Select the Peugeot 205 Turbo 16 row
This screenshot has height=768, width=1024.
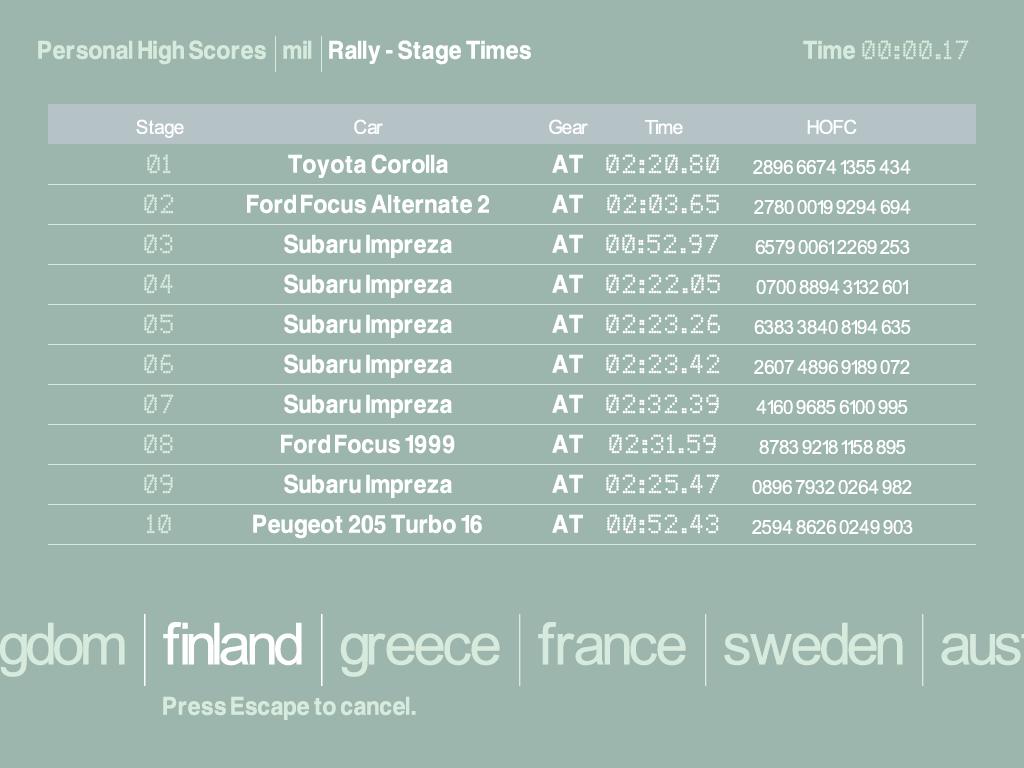pos(367,525)
